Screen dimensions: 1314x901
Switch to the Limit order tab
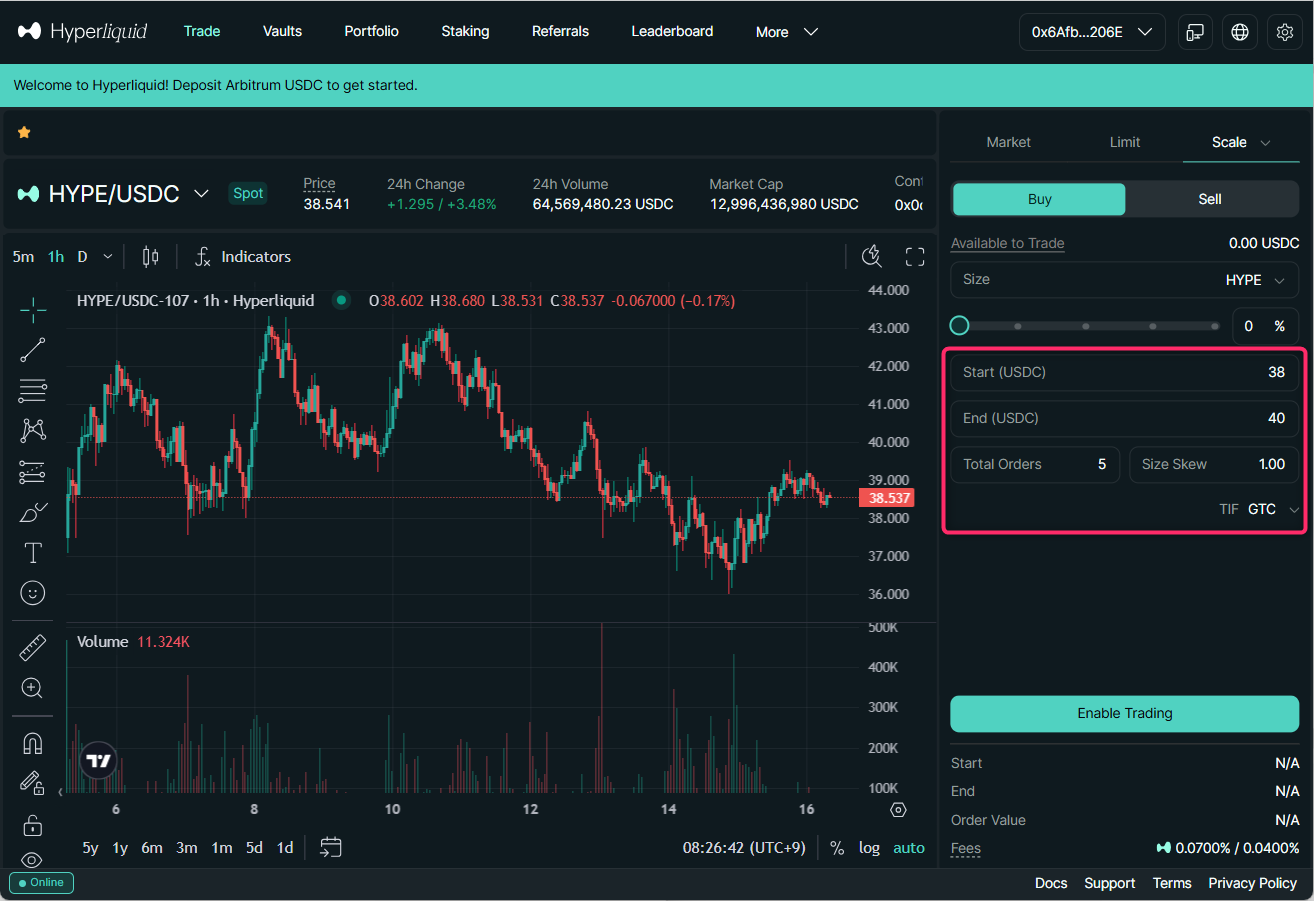pos(1124,142)
